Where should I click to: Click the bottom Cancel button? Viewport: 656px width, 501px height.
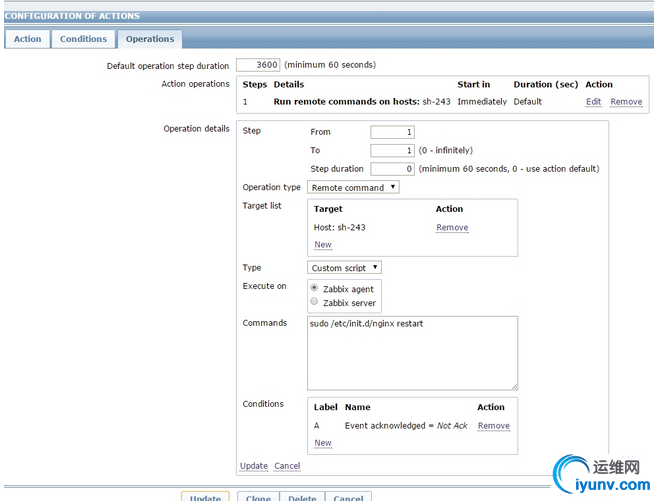[x=348, y=496]
